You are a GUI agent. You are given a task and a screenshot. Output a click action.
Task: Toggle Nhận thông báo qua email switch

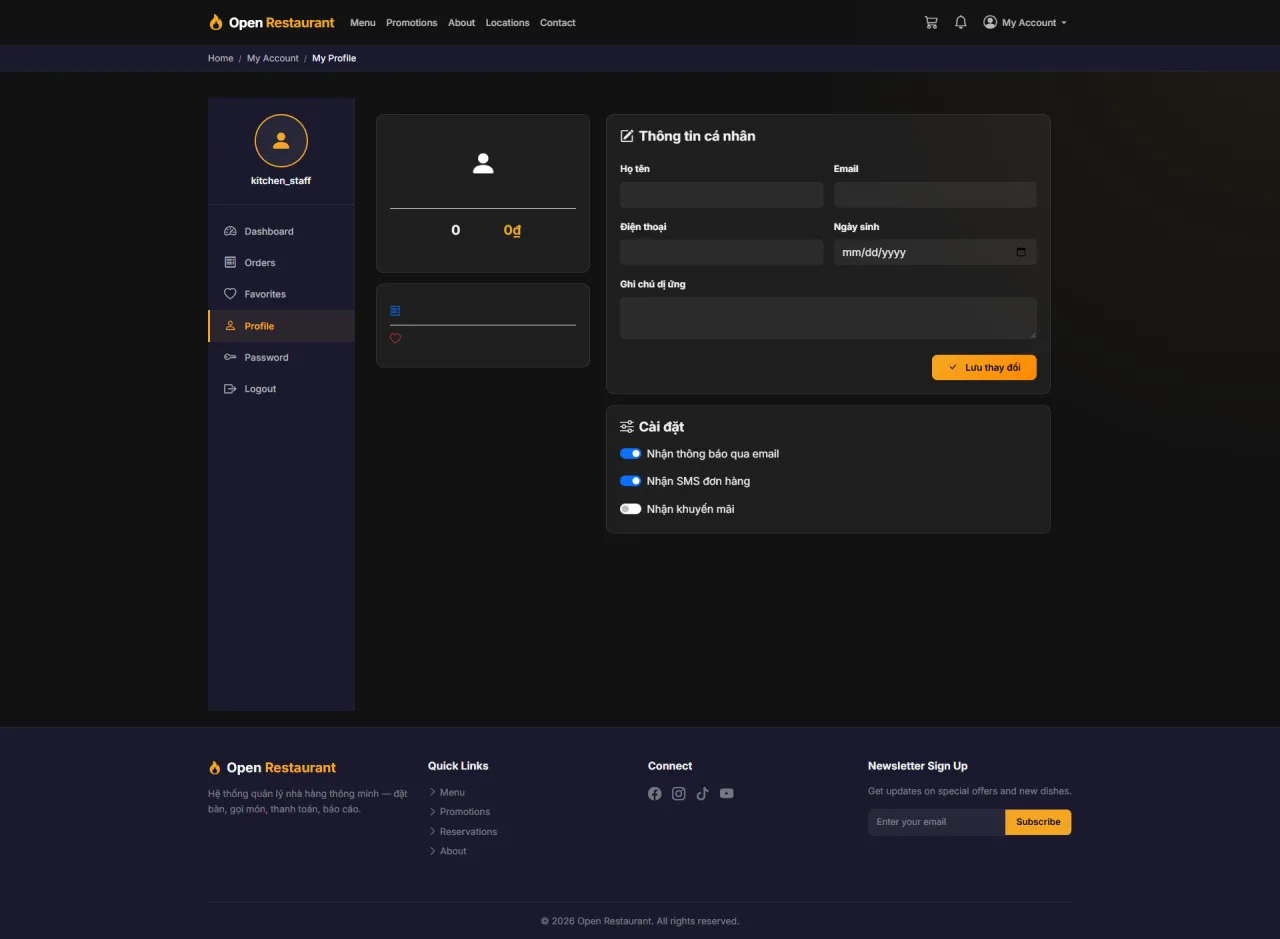(x=631, y=454)
